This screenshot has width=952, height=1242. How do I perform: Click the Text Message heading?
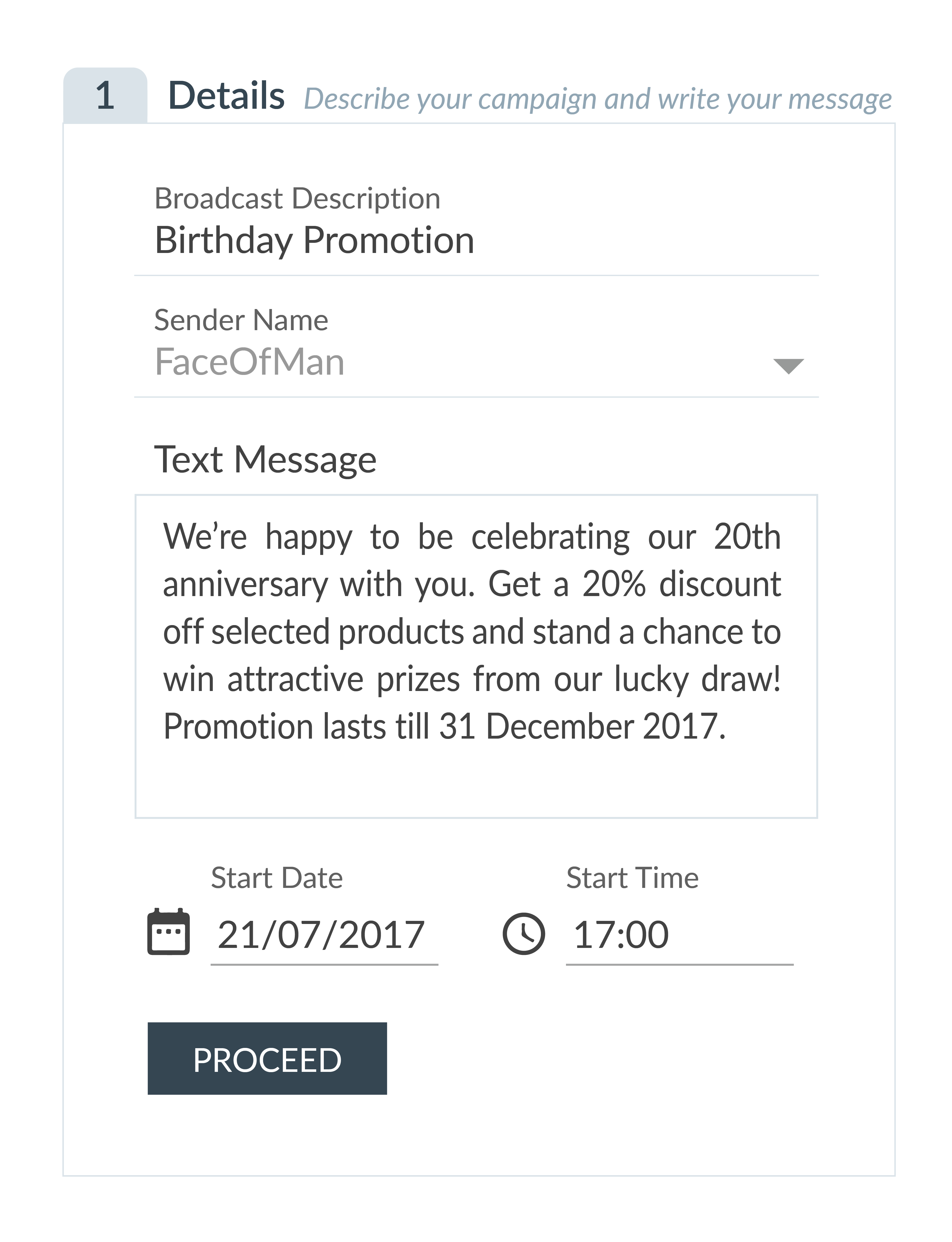pyautogui.click(x=265, y=460)
